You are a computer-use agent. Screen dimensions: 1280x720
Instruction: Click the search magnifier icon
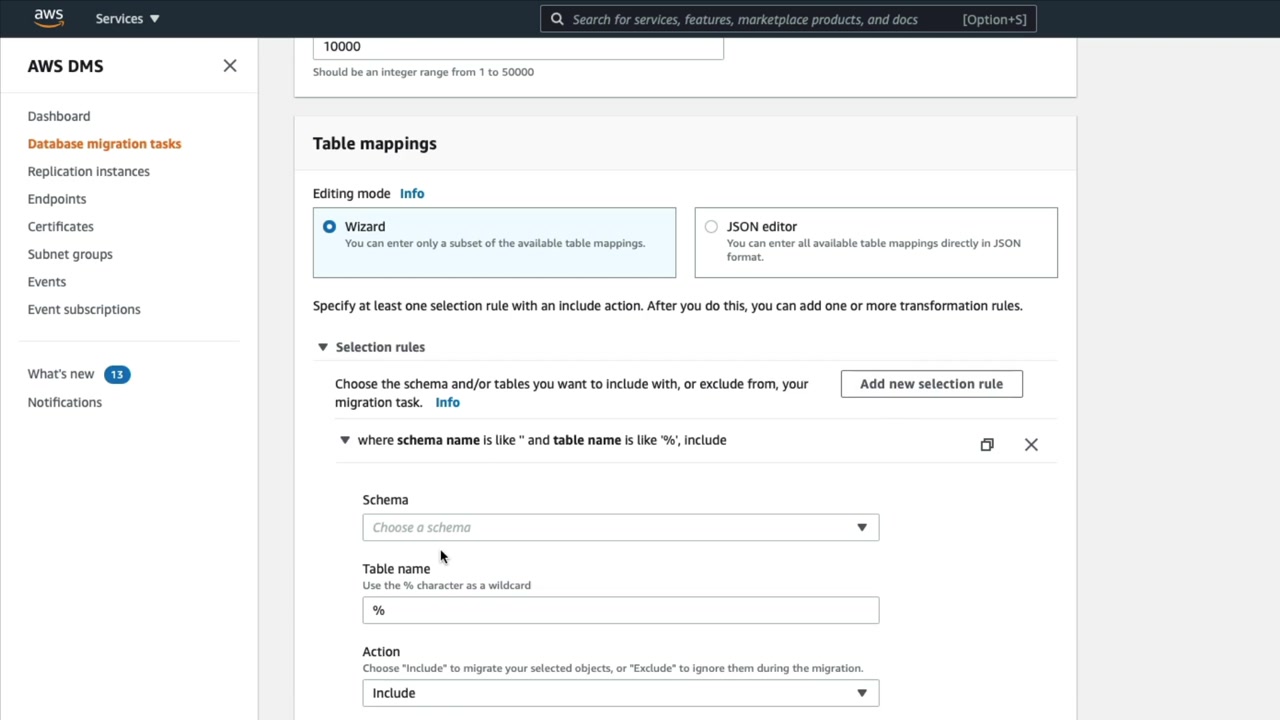[557, 19]
